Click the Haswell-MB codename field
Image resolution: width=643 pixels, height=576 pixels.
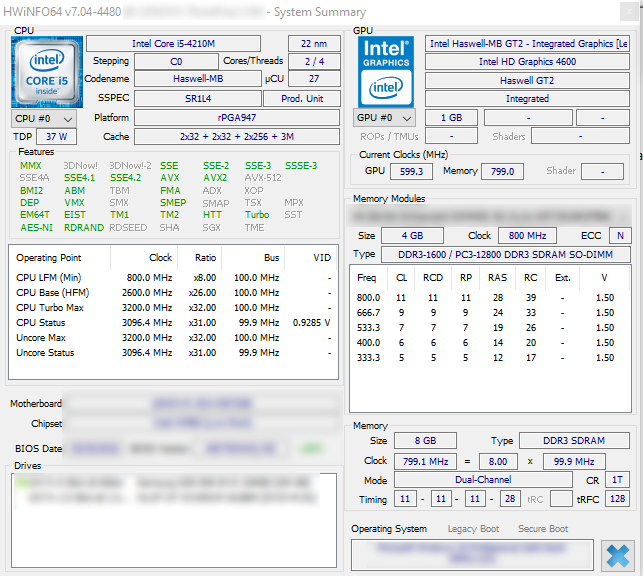point(198,79)
